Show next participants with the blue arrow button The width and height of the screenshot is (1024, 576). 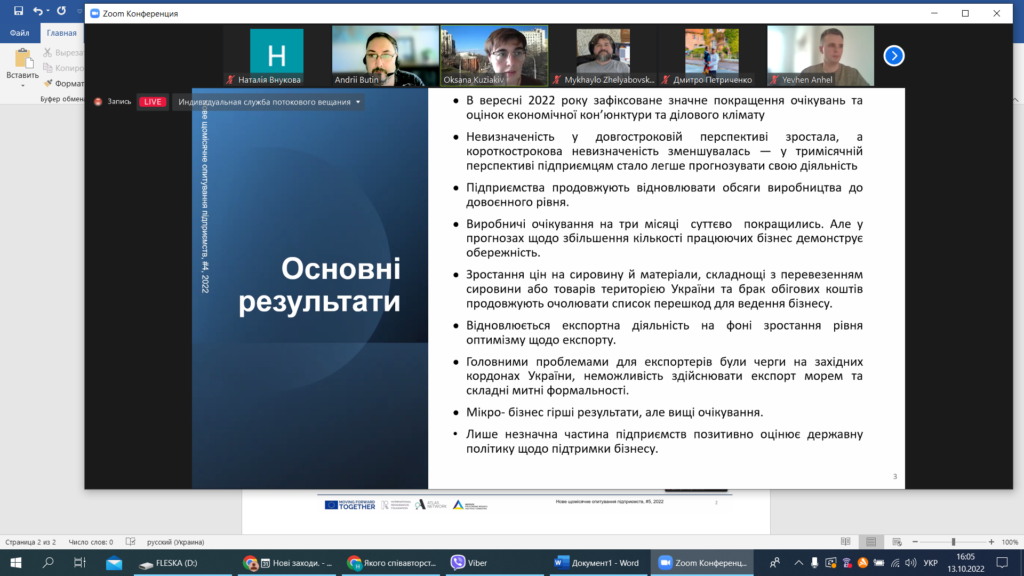point(894,56)
